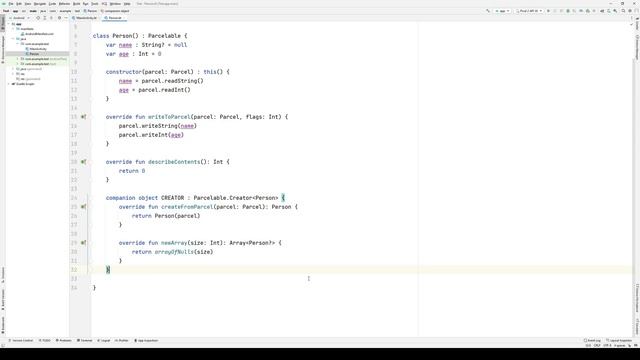
Task: Expand com.example.test (androidTest) package
Action: pos(18,59)
